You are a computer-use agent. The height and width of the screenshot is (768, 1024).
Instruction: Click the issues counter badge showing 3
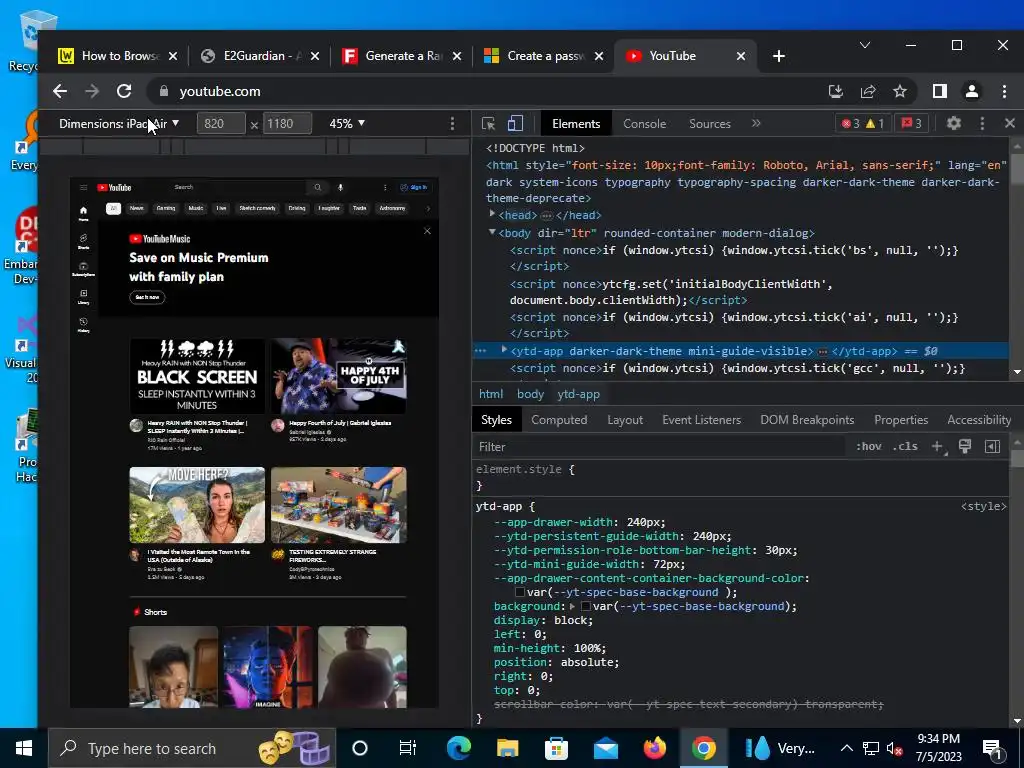point(912,123)
